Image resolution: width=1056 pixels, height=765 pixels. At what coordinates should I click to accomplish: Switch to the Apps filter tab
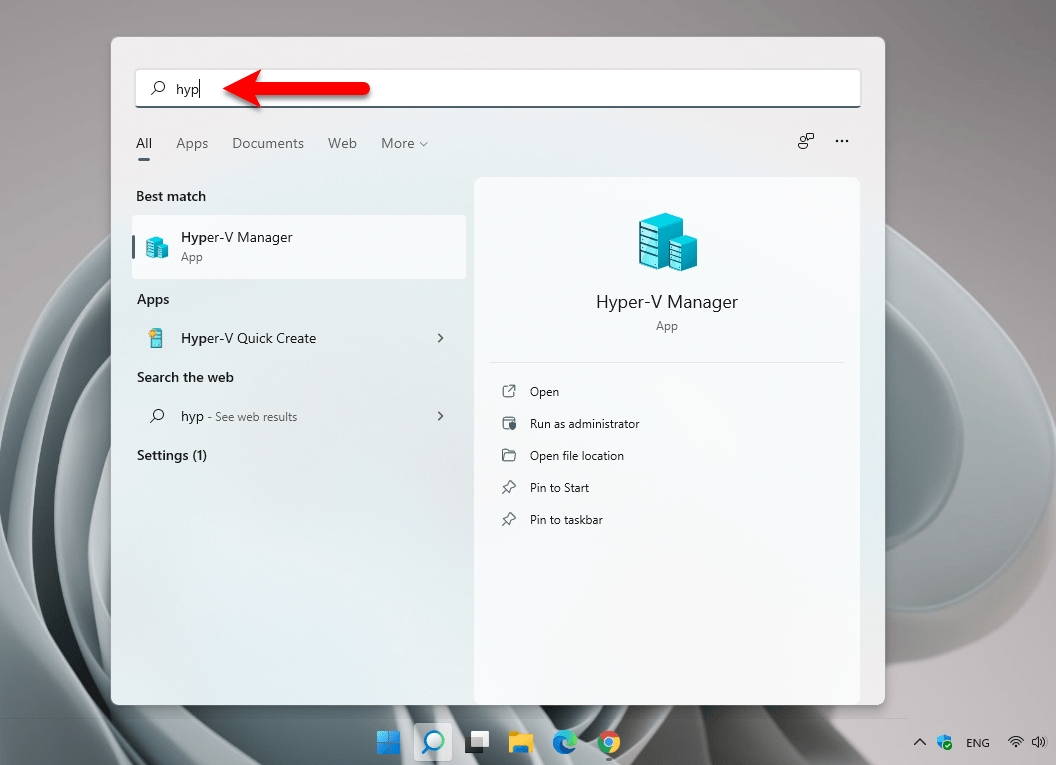point(192,143)
